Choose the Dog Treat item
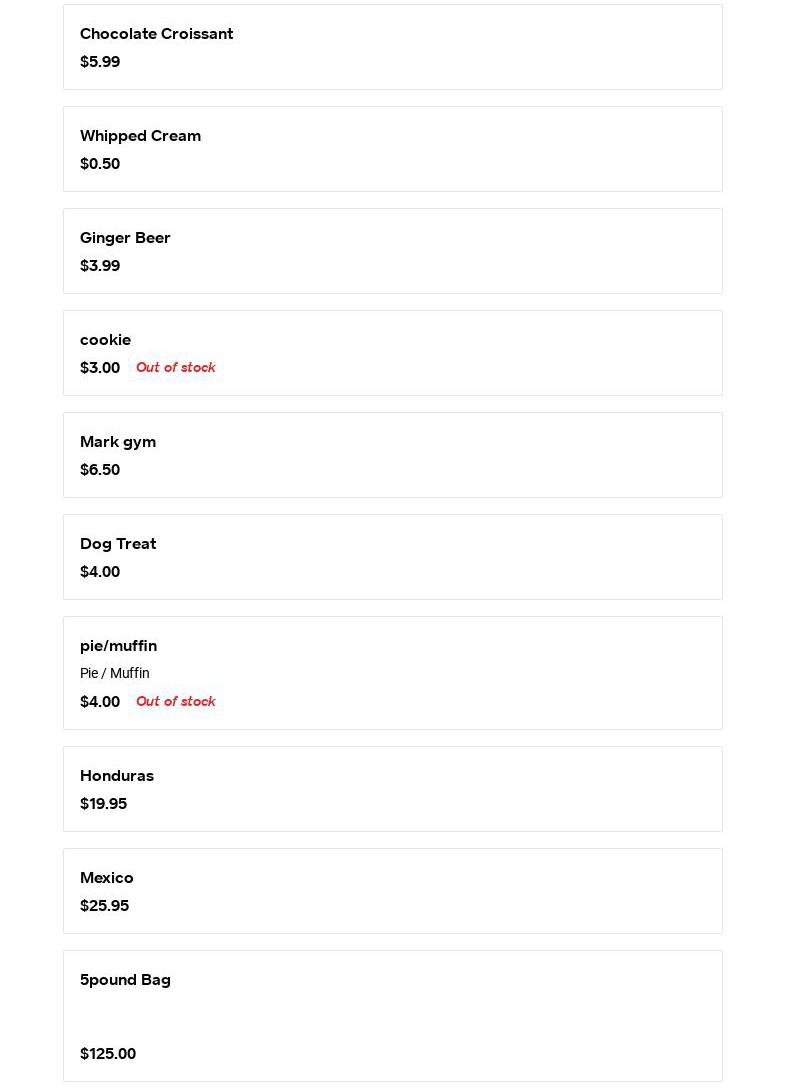 392,557
